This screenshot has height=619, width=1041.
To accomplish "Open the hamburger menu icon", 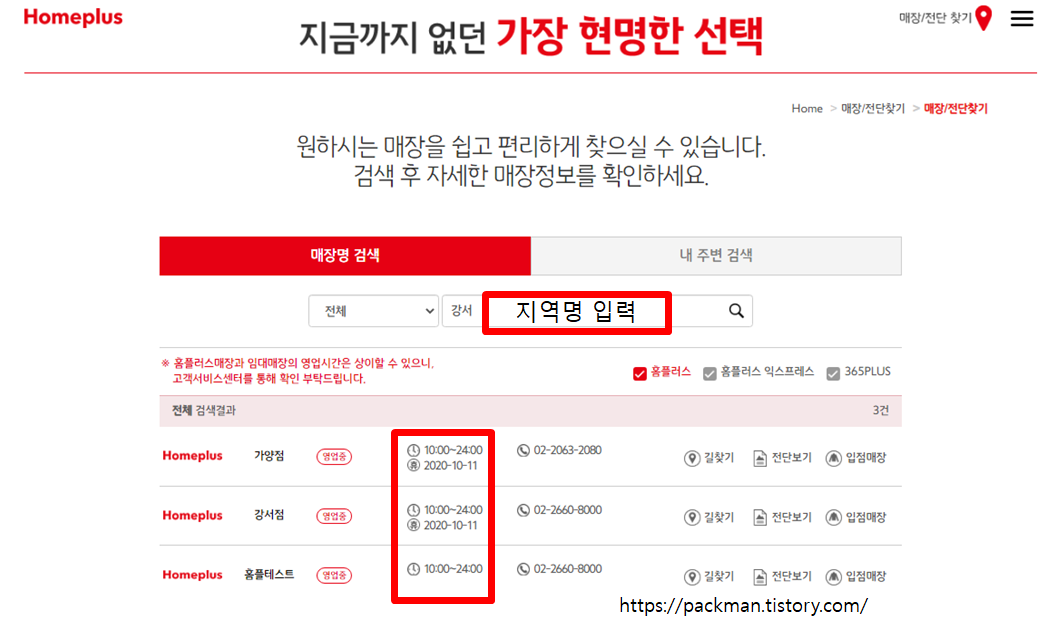I will point(1022,19).
